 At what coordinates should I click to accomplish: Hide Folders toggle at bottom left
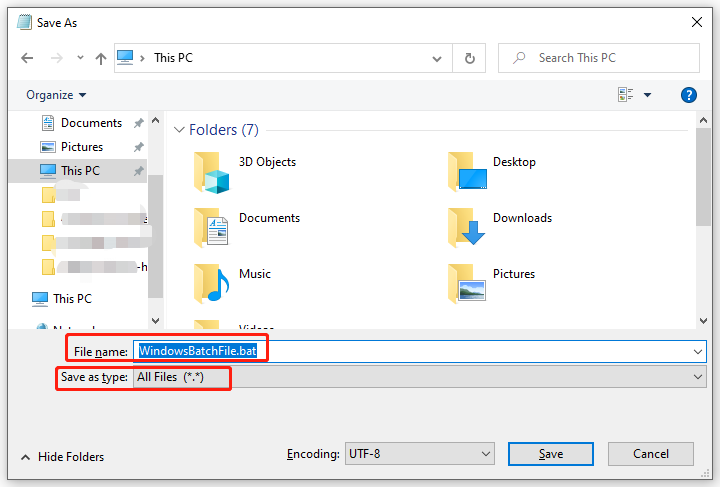click(61, 457)
